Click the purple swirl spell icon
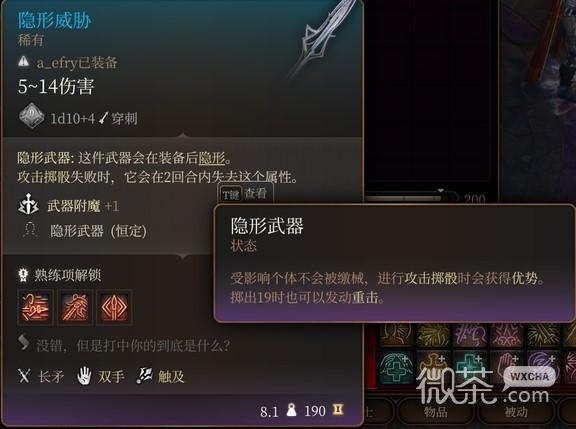The width and height of the screenshot is (576, 429). click(x=543, y=367)
